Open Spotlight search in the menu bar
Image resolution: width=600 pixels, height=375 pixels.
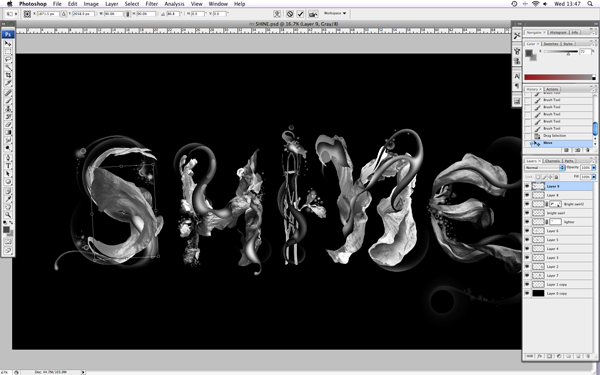coord(590,4)
